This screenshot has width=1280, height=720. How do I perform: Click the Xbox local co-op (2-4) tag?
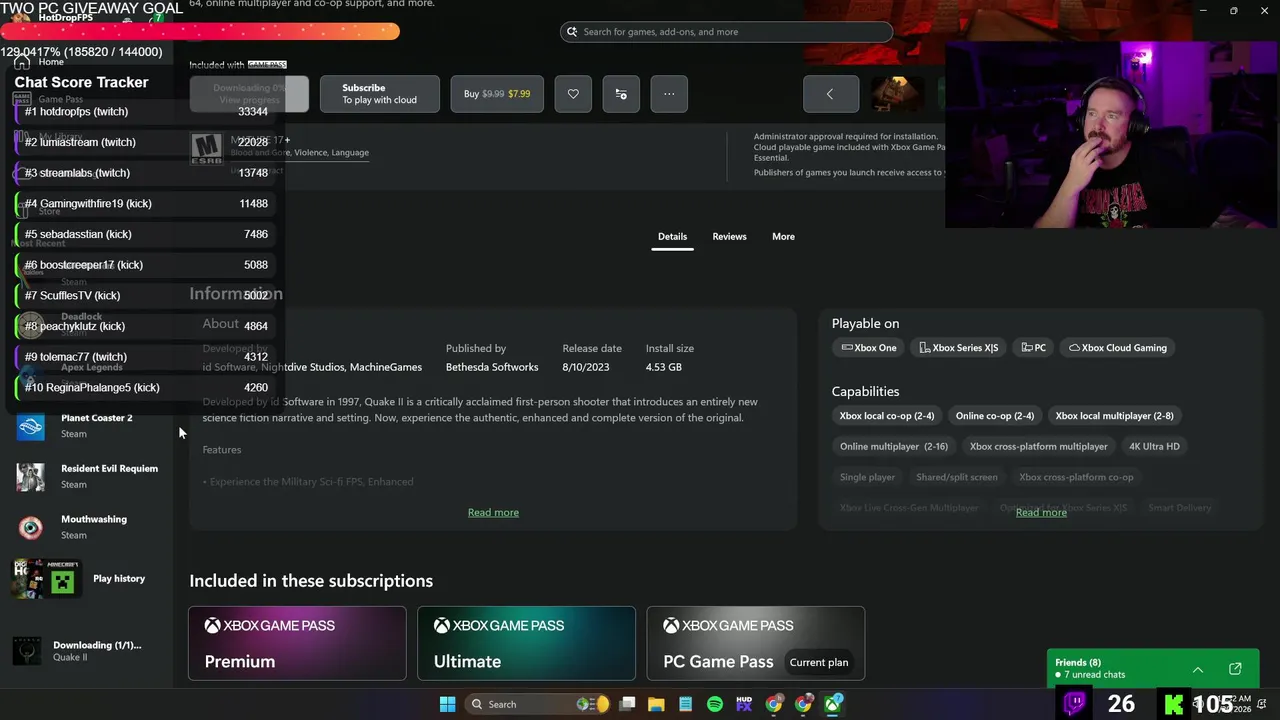887,416
